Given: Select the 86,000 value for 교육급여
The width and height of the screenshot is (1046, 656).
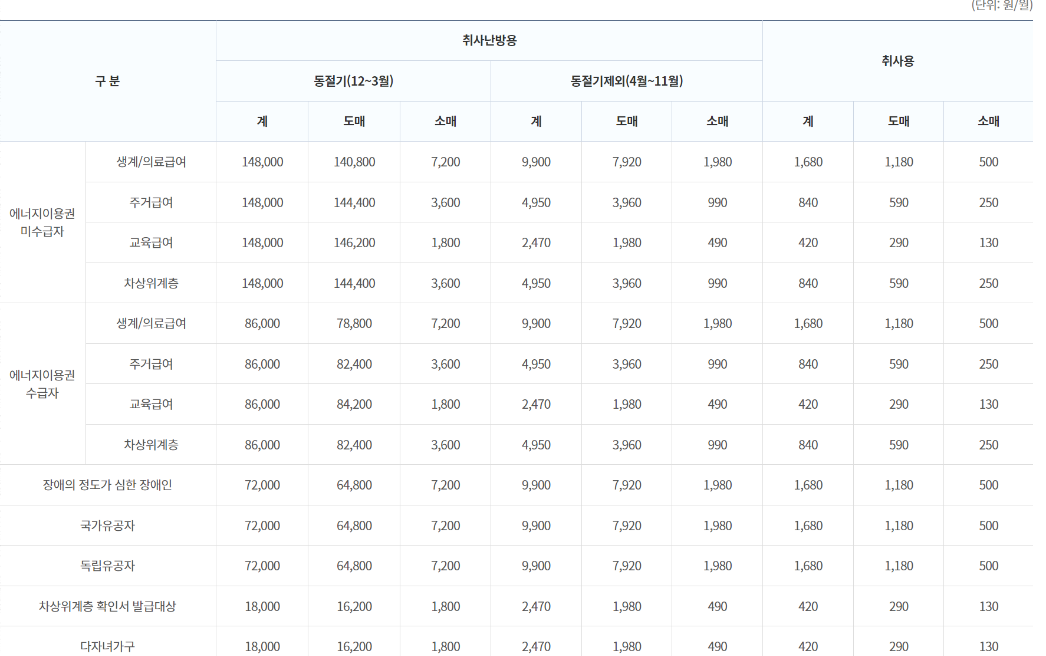Looking at the screenshot, I should [262, 403].
